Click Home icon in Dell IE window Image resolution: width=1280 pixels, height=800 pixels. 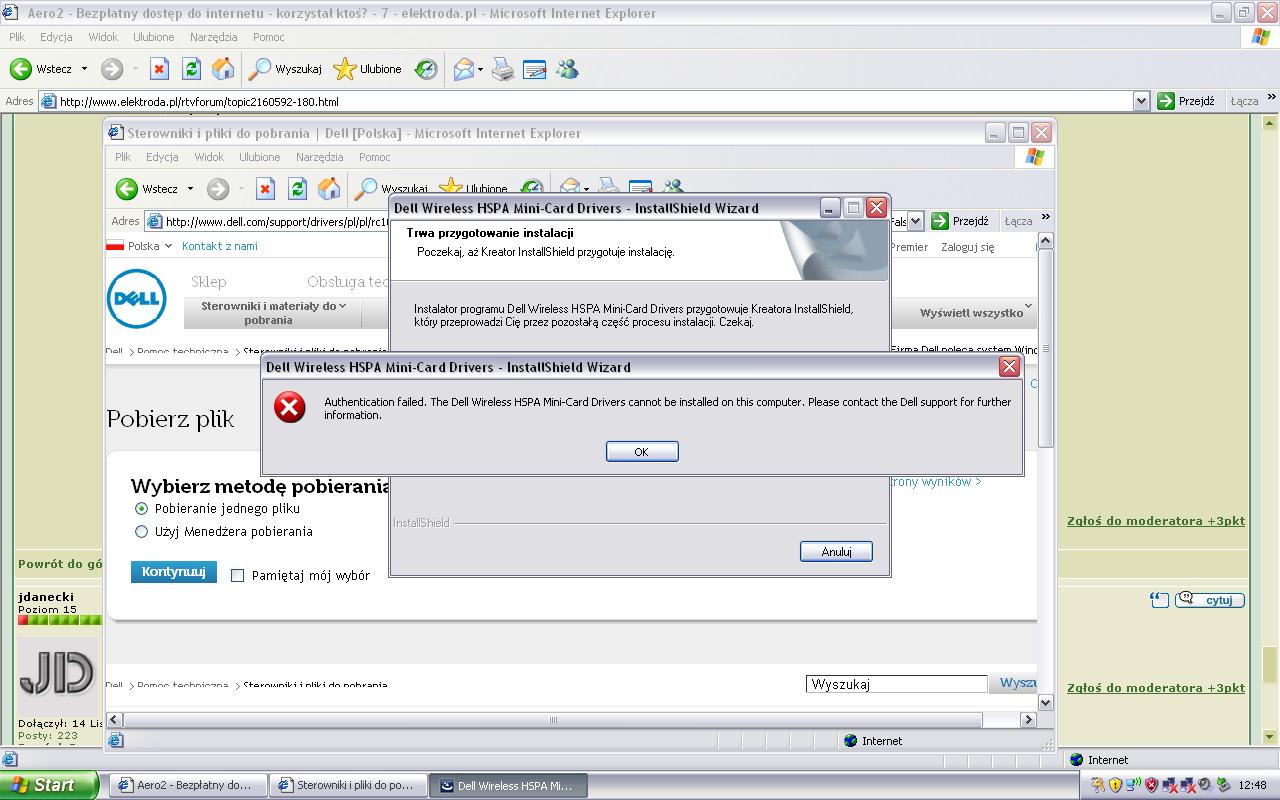[329, 189]
